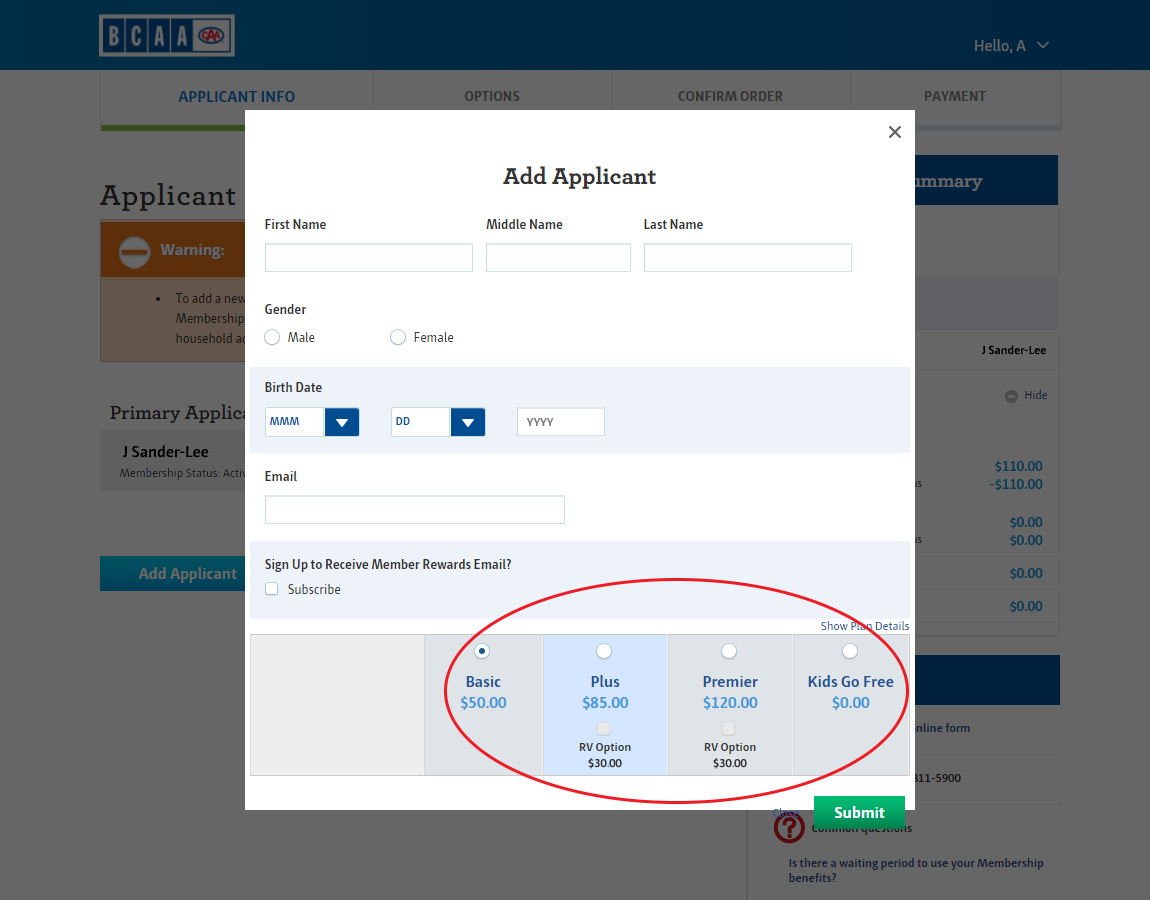Choose the Premier plan radio button

pos(729,651)
